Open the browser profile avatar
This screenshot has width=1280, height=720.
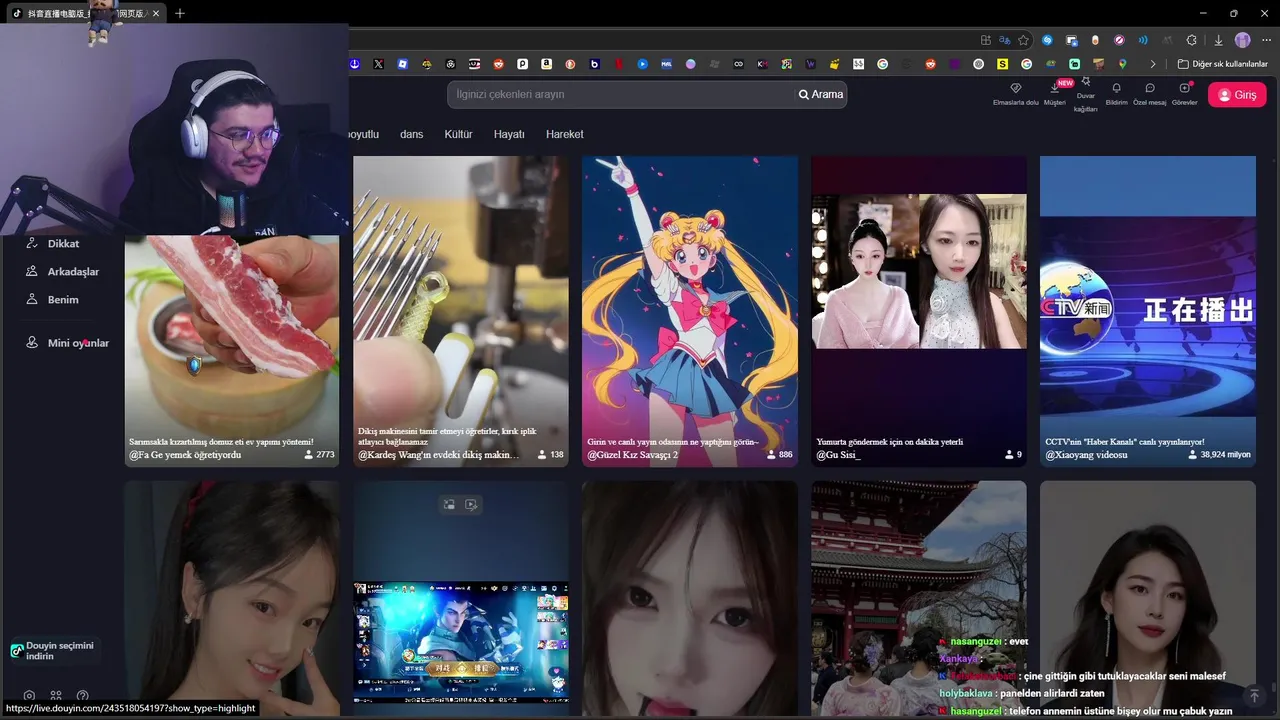[x=1242, y=40]
